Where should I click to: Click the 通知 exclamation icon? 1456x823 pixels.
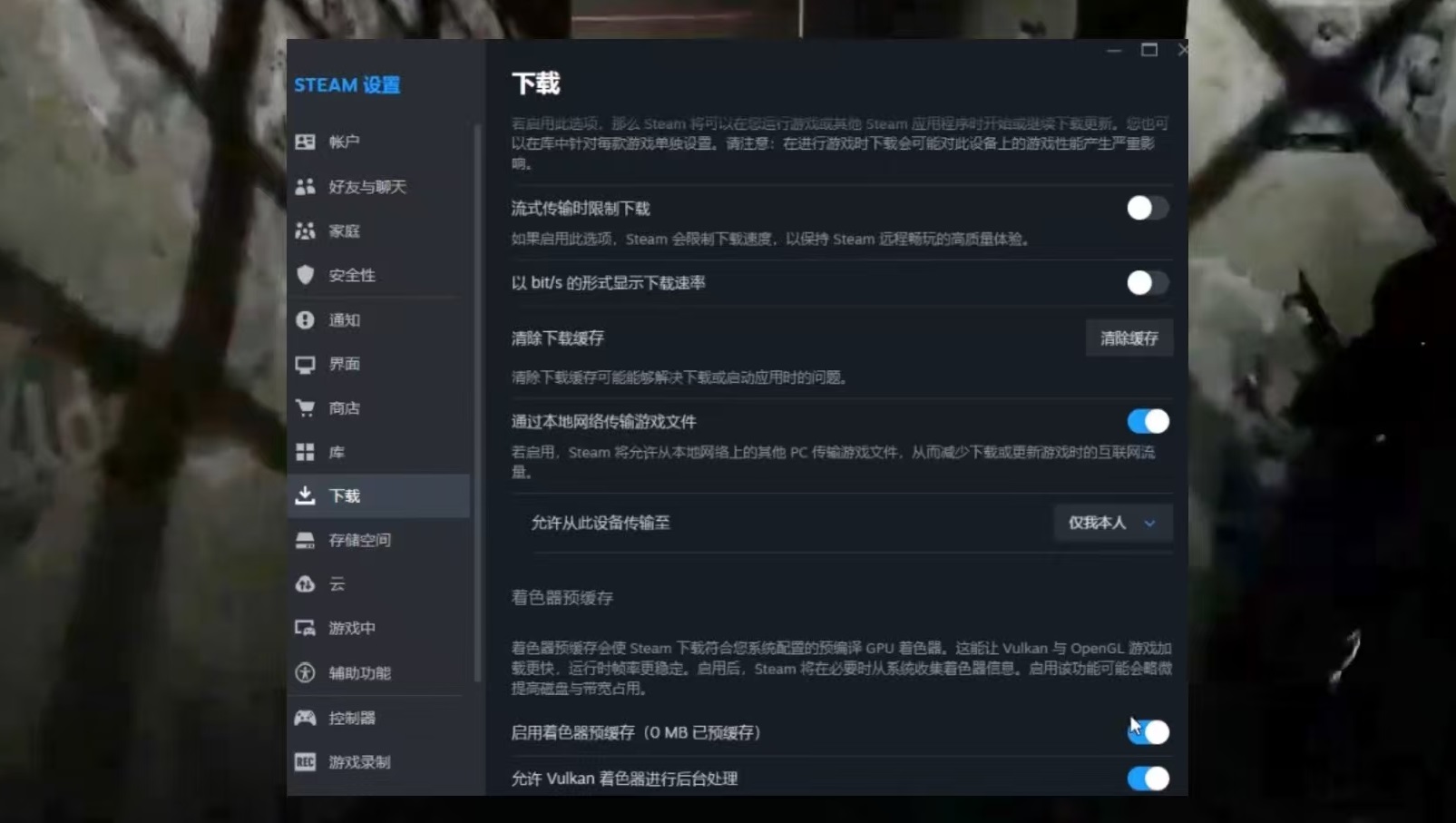305,319
